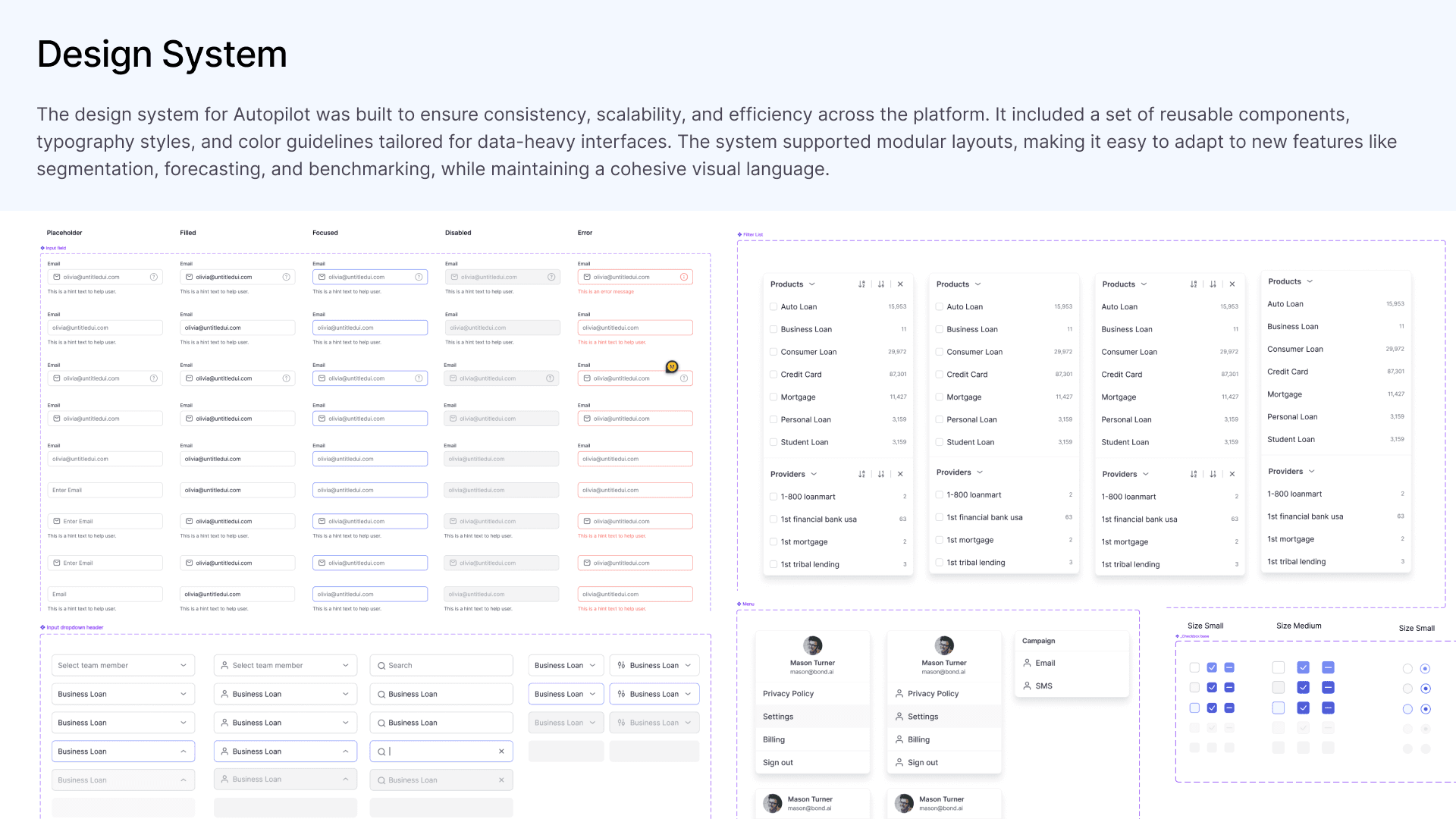The height and width of the screenshot is (819, 1456).
Task: Click Sign out in the menu without icons
Action: (777, 763)
